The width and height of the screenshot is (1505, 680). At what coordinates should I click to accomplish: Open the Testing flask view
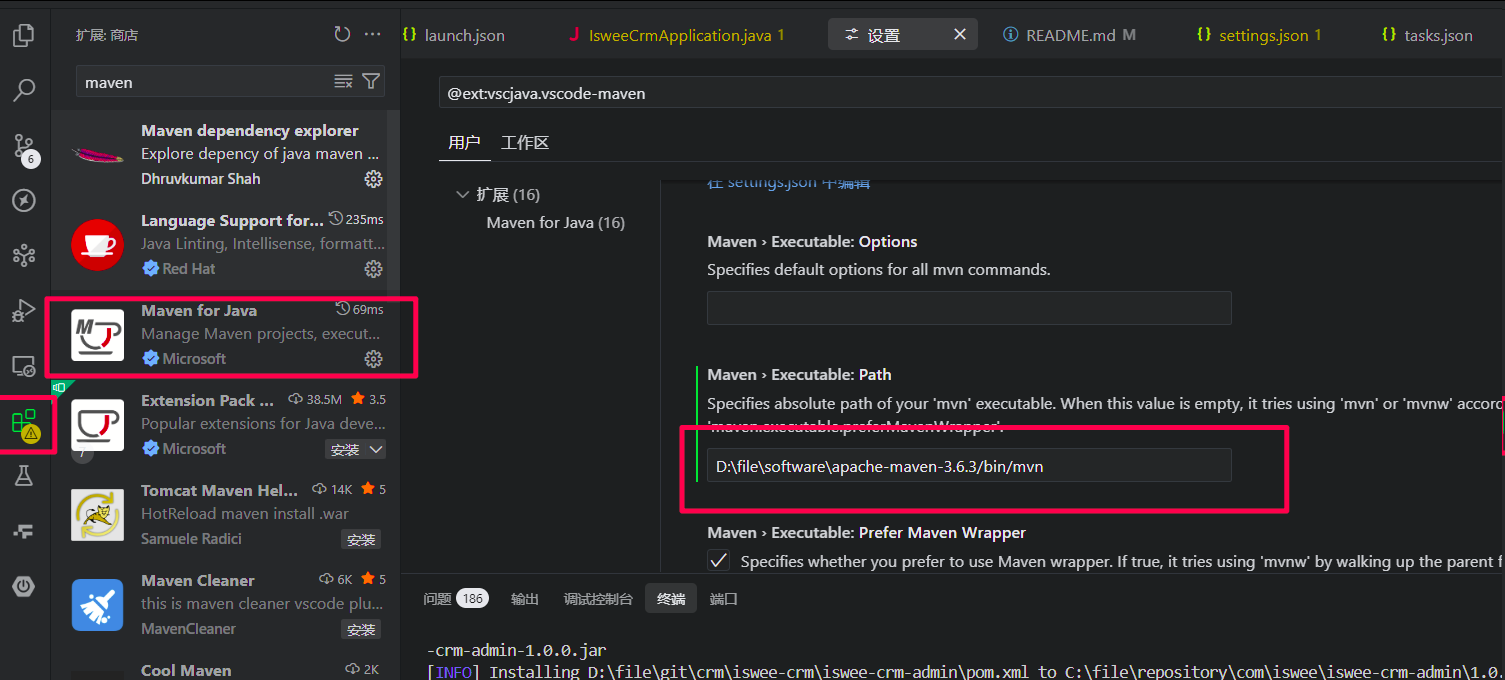pyautogui.click(x=24, y=476)
